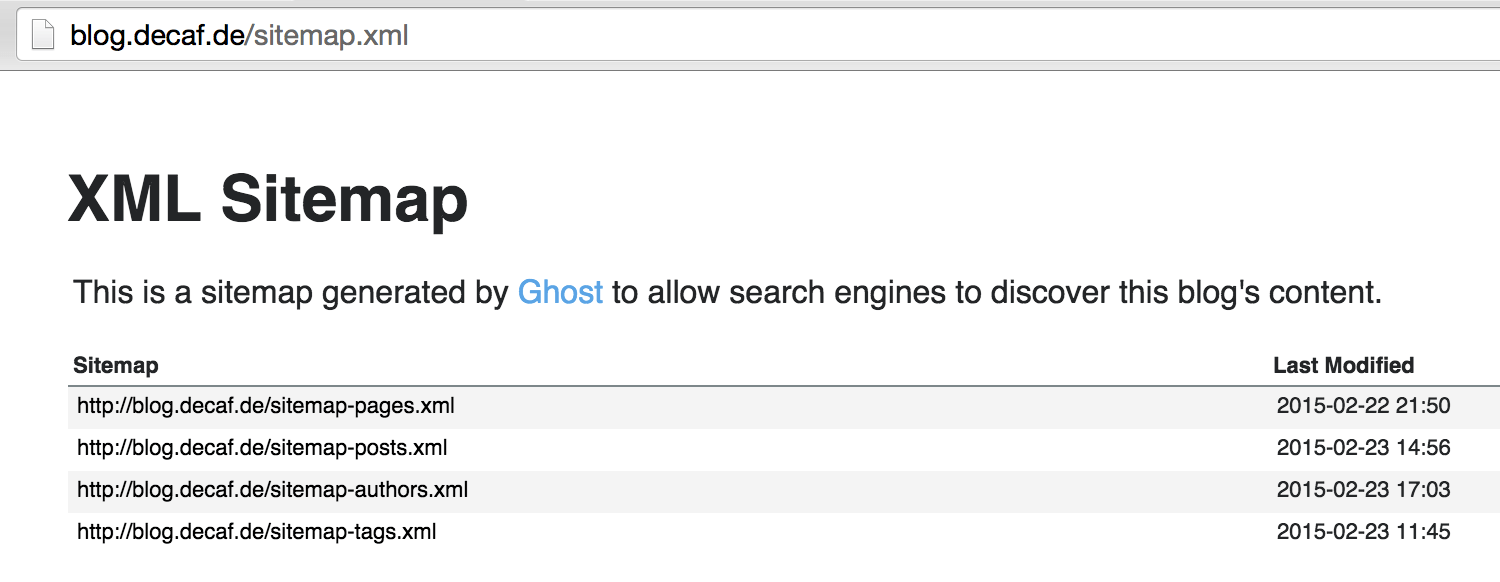Screen dimensions: 1500x582
Task: Click the 2015-02-23 17:03 modified date
Action: tap(1364, 490)
